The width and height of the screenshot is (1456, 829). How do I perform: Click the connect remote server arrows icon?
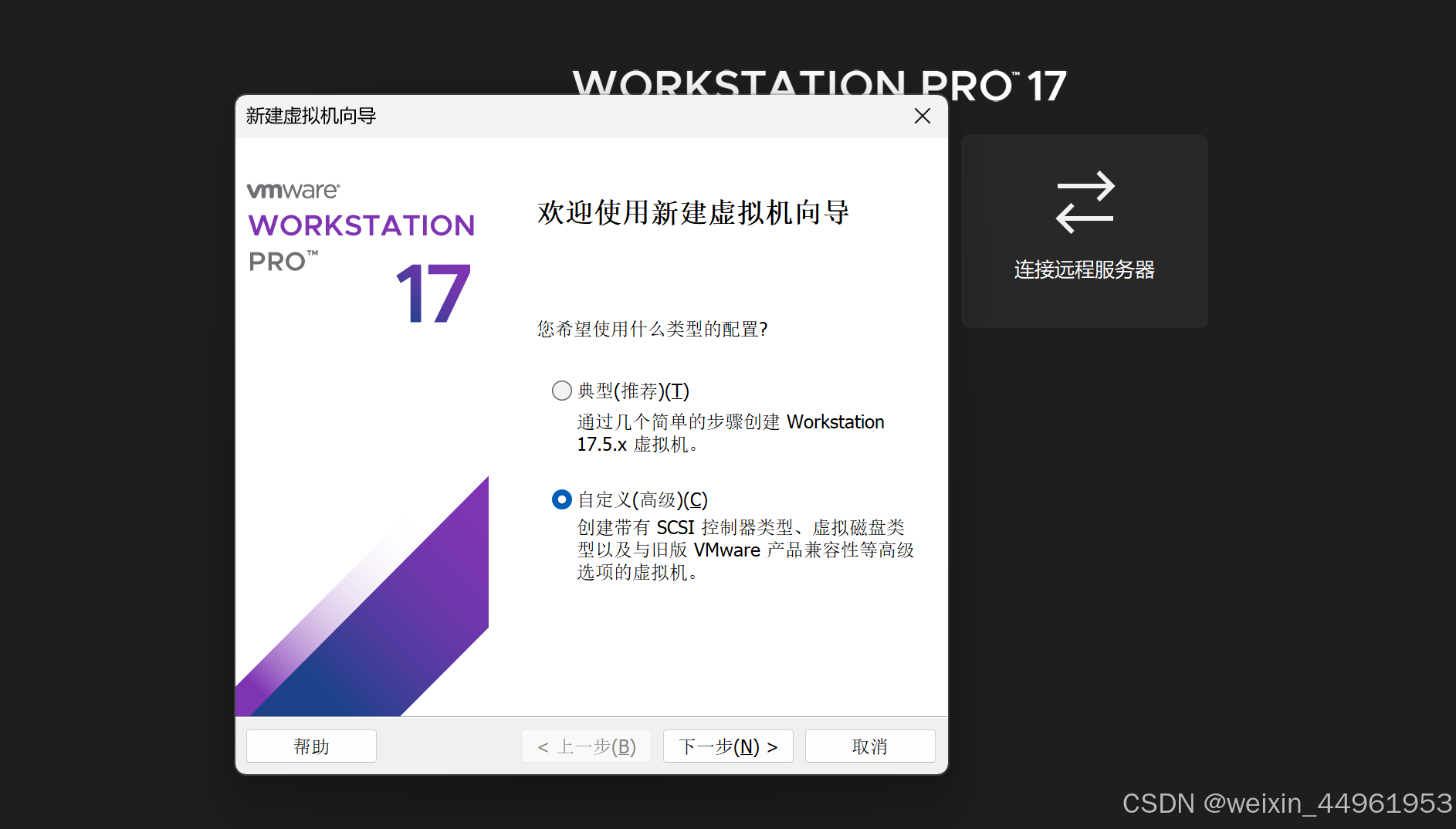tap(1085, 202)
